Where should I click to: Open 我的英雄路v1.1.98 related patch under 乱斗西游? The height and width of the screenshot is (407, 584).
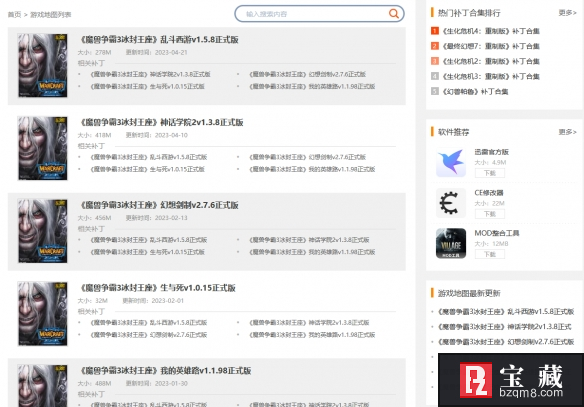click(x=312, y=86)
